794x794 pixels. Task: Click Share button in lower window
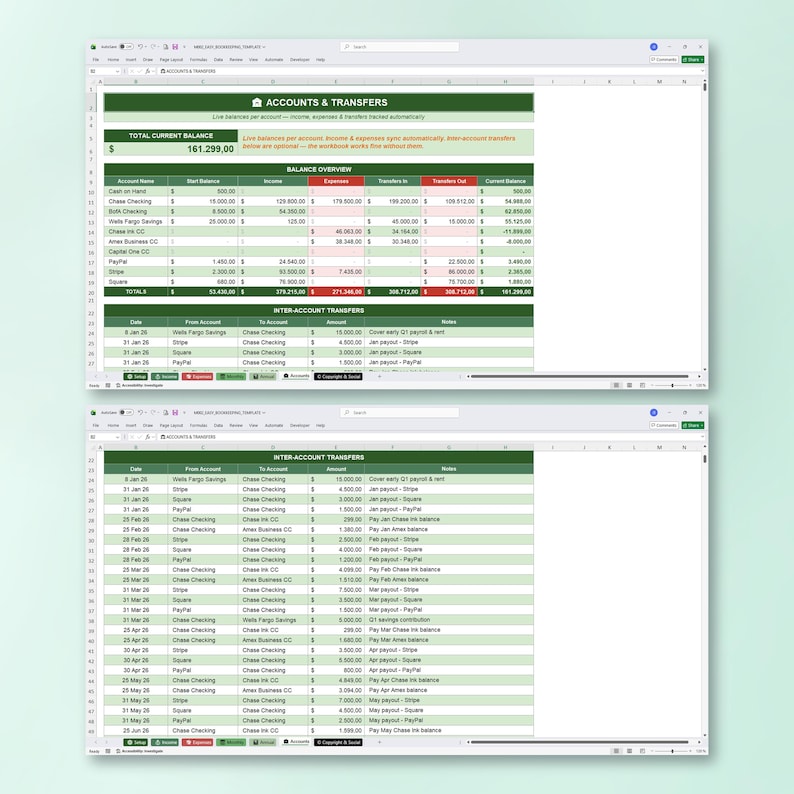[693, 425]
